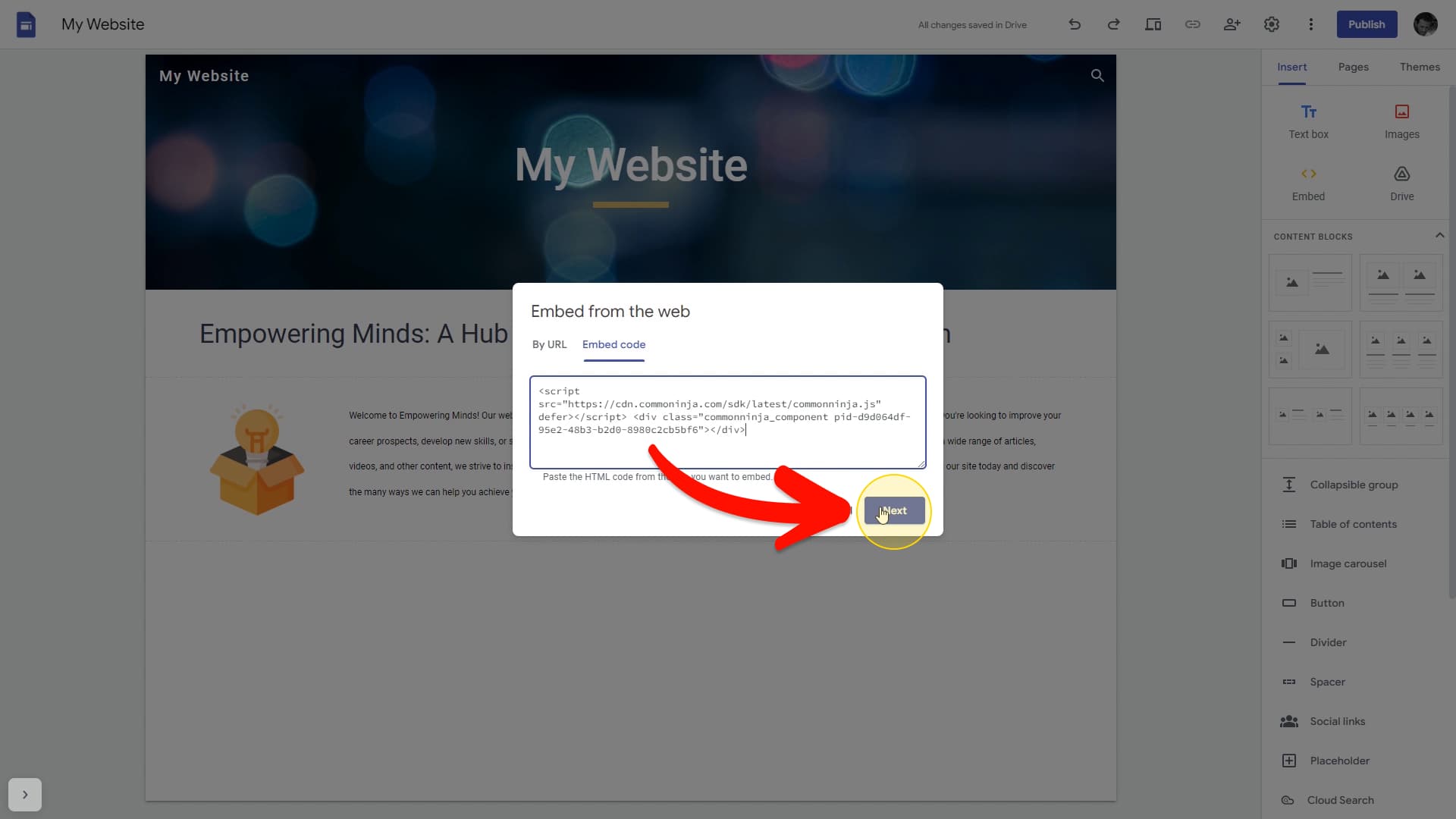Select the Embed option
This screenshot has height=819, width=1456.
pyautogui.click(x=1309, y=184)
